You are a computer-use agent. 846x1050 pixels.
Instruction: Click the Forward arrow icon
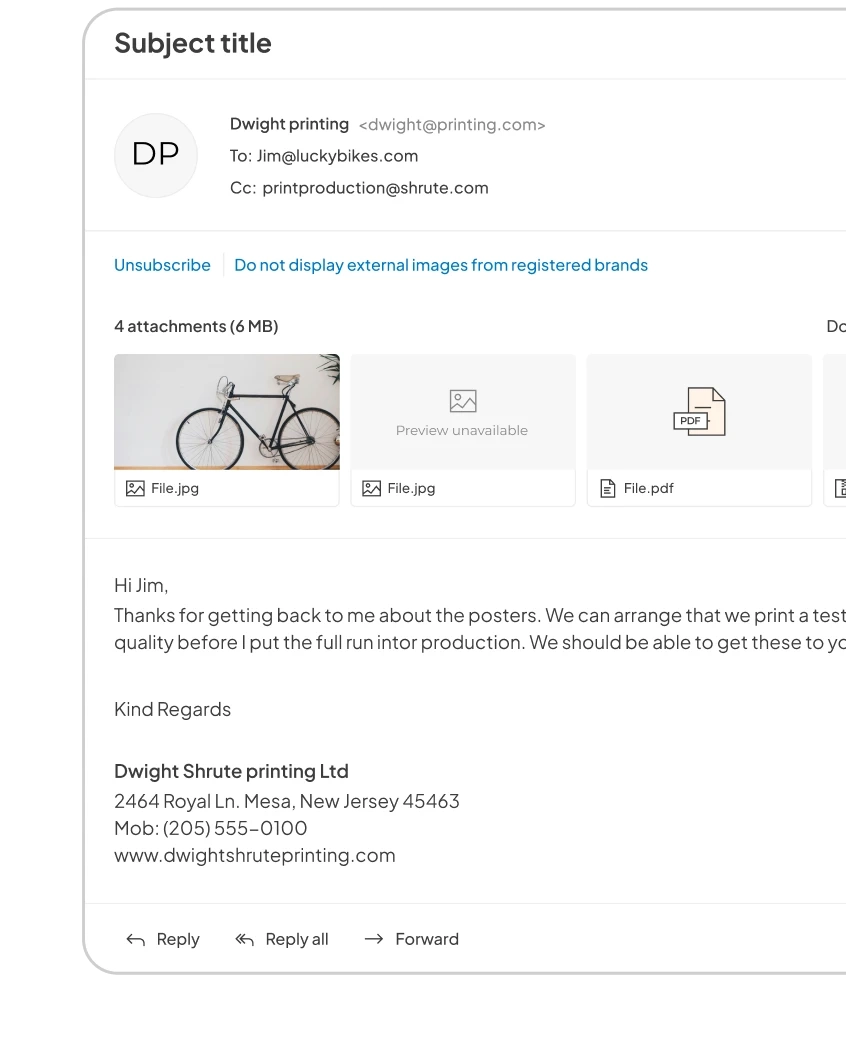pyautogui.click(x=374, y=939)
